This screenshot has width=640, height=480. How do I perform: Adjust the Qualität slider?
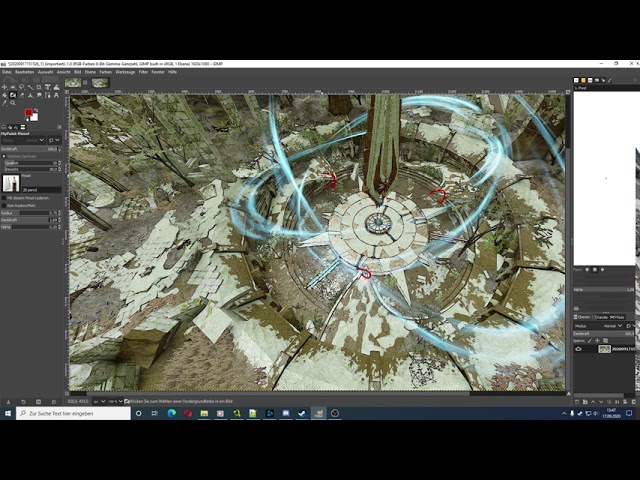pos(32,163)
